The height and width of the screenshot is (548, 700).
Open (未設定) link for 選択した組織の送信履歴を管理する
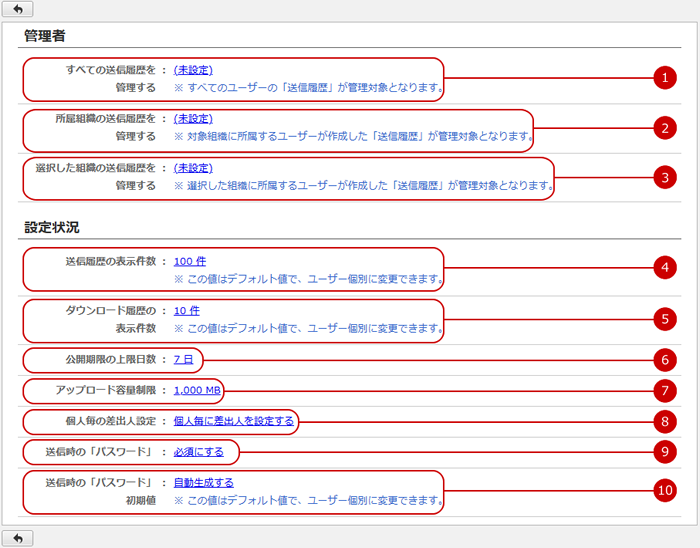coord(193,168)
